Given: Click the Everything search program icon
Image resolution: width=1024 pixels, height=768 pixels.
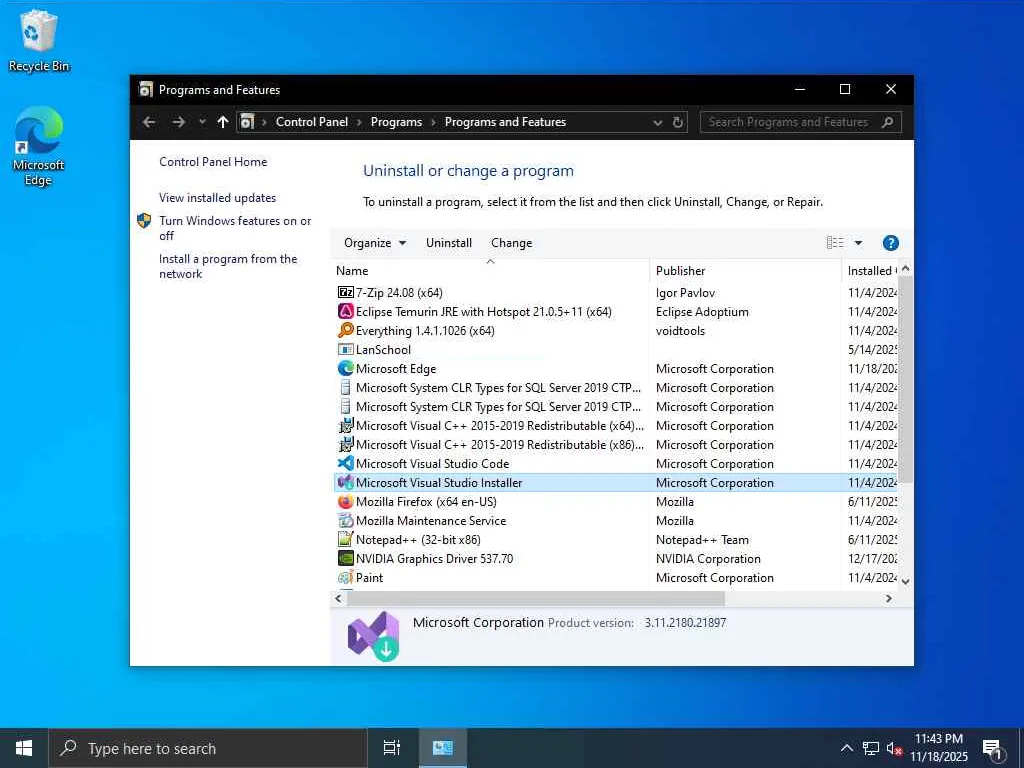Looking at the screenshot, I should [x=345, y=330].
